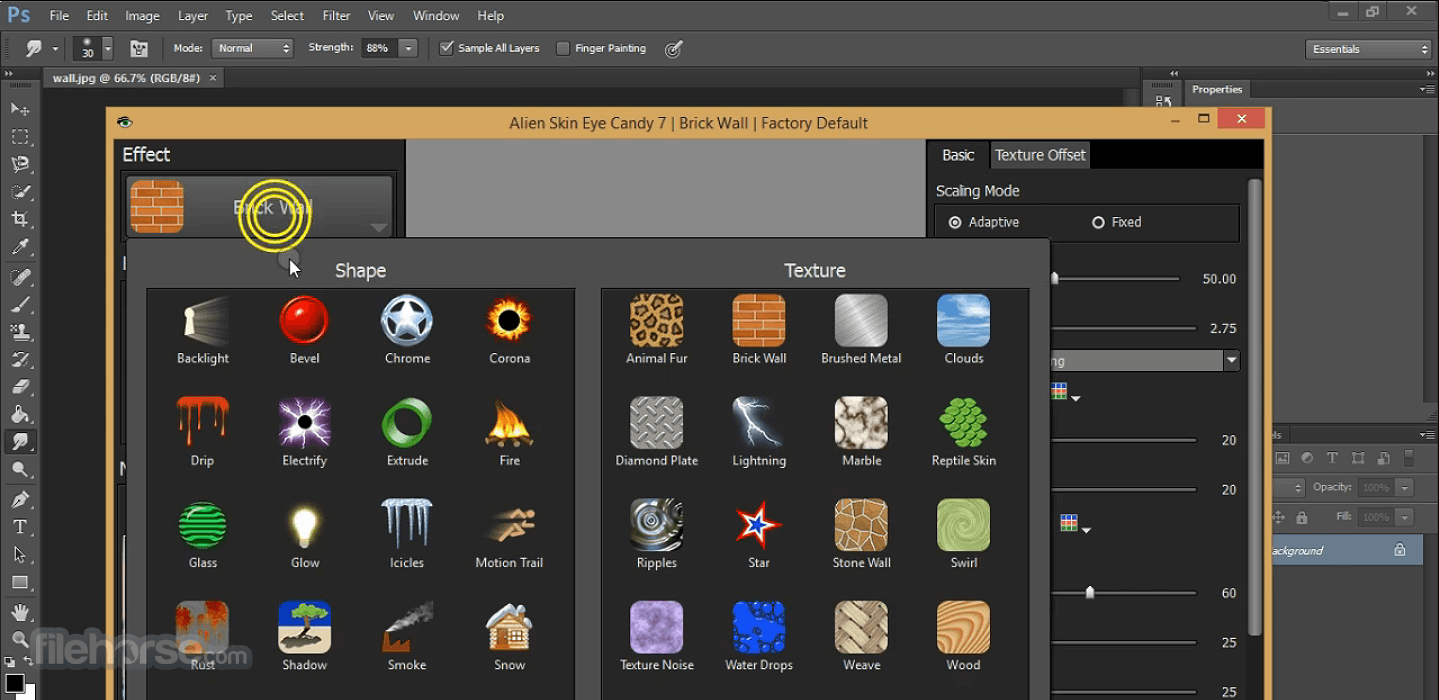Toggle the Eye Candy preview eye icon
The width and height of the screenshot is (1439, 700).
click(124, 122)
